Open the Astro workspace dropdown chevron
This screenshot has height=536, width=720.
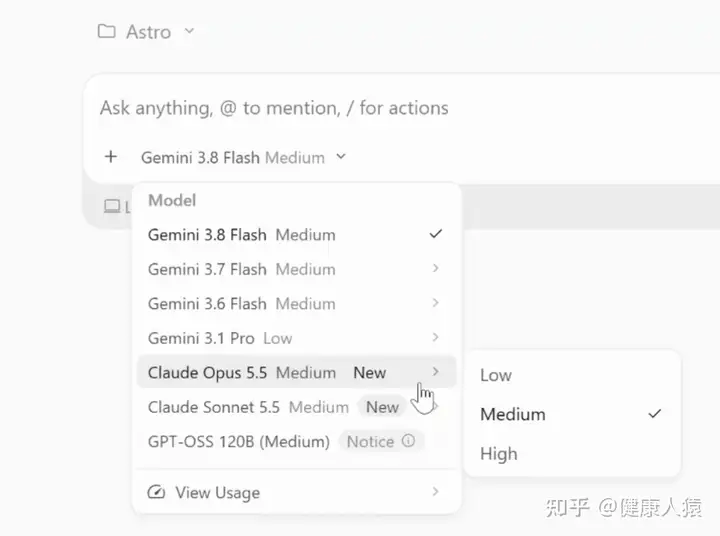tap(189, 31)
